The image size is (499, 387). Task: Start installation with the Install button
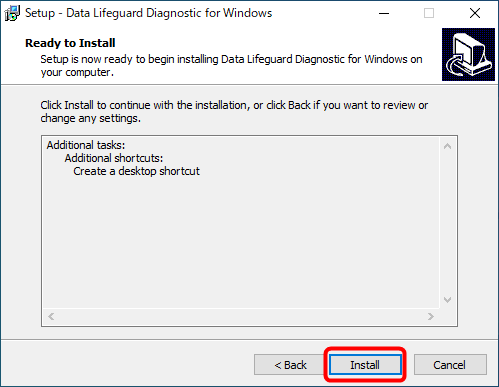coord(365,365)
